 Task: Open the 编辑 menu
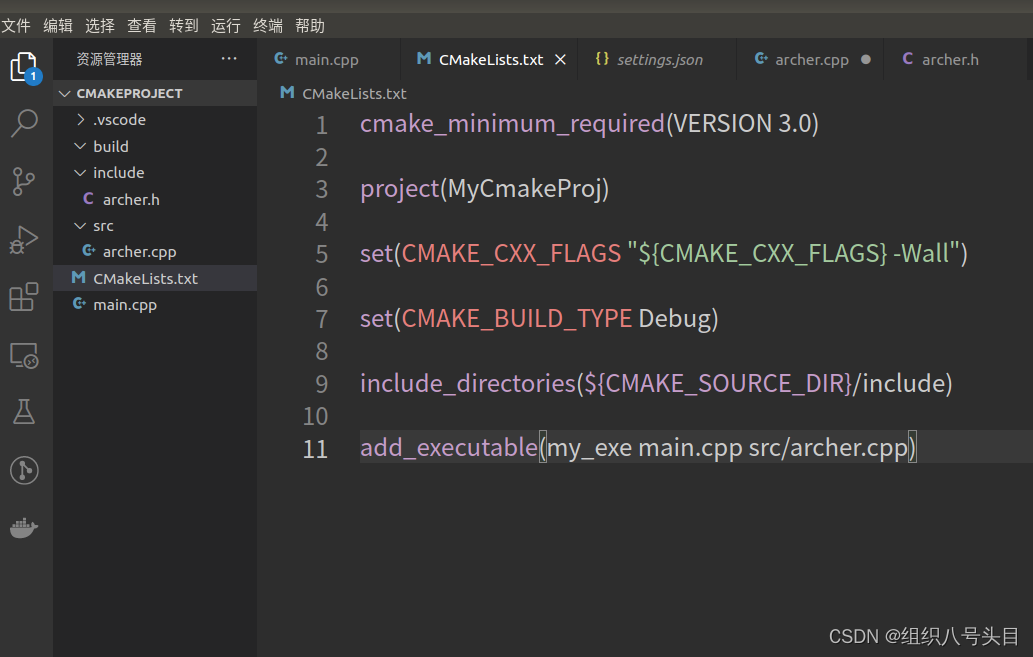[58, 26]
